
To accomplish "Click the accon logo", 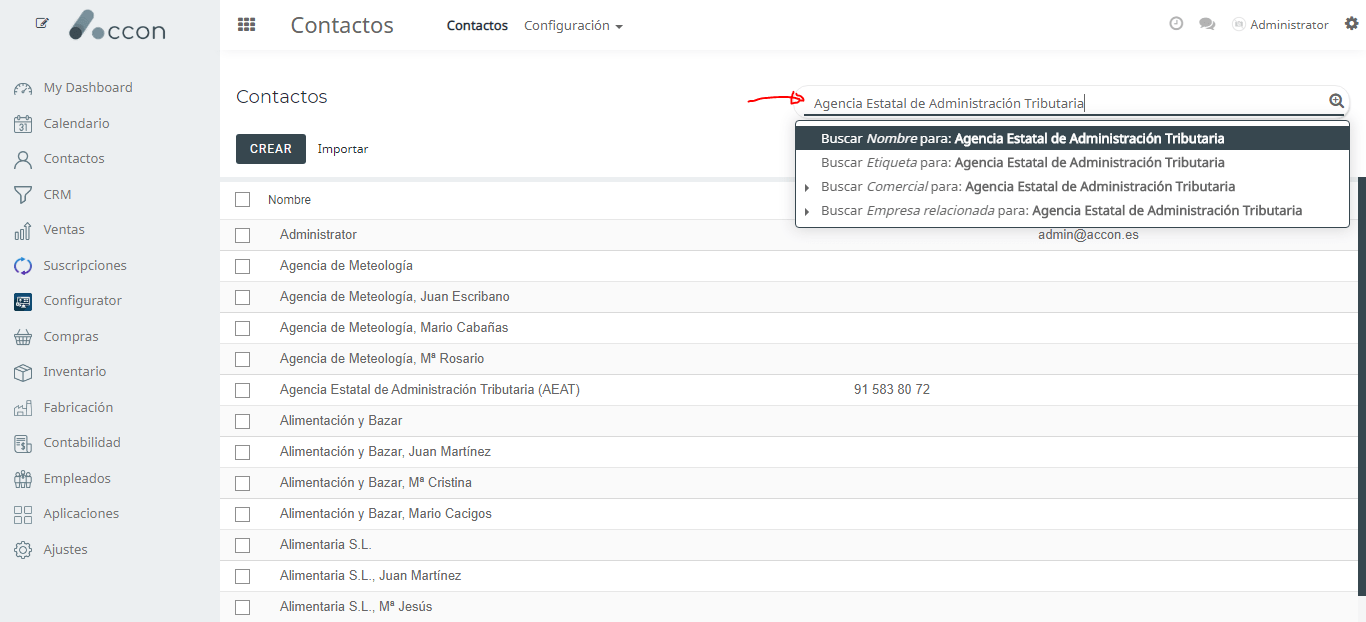I will [117, 26].
